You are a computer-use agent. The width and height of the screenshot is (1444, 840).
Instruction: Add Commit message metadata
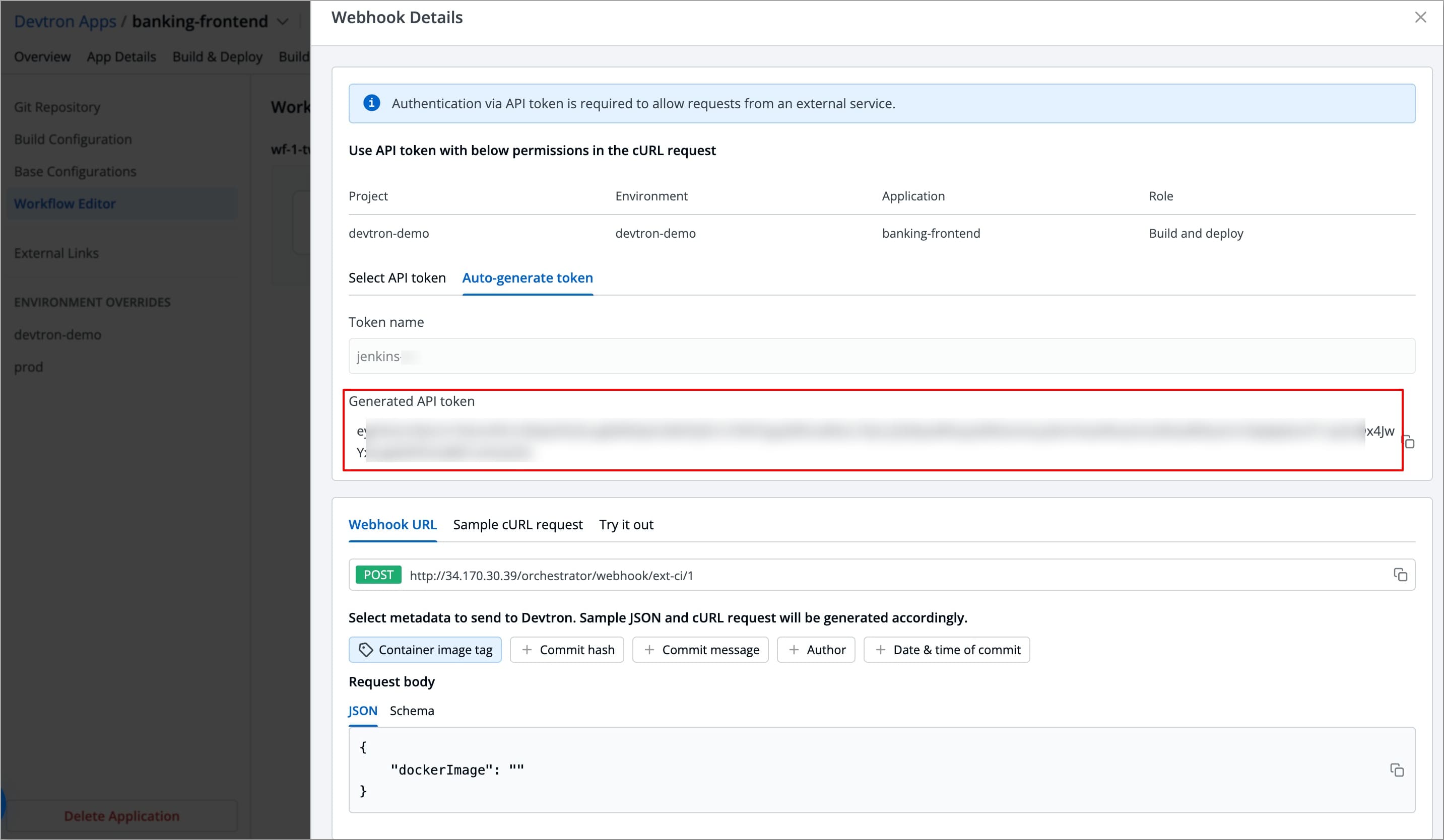click(700, 649)
